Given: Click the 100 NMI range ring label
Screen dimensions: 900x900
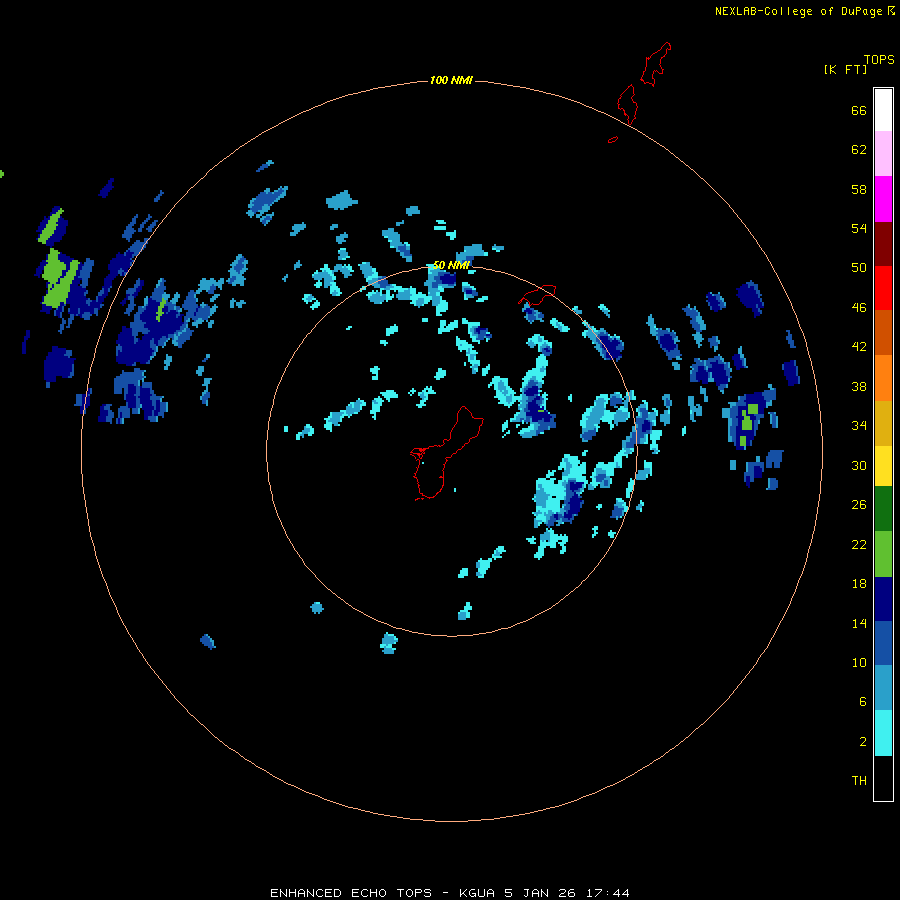Looking at the screenshot, I should coord(451,80).
